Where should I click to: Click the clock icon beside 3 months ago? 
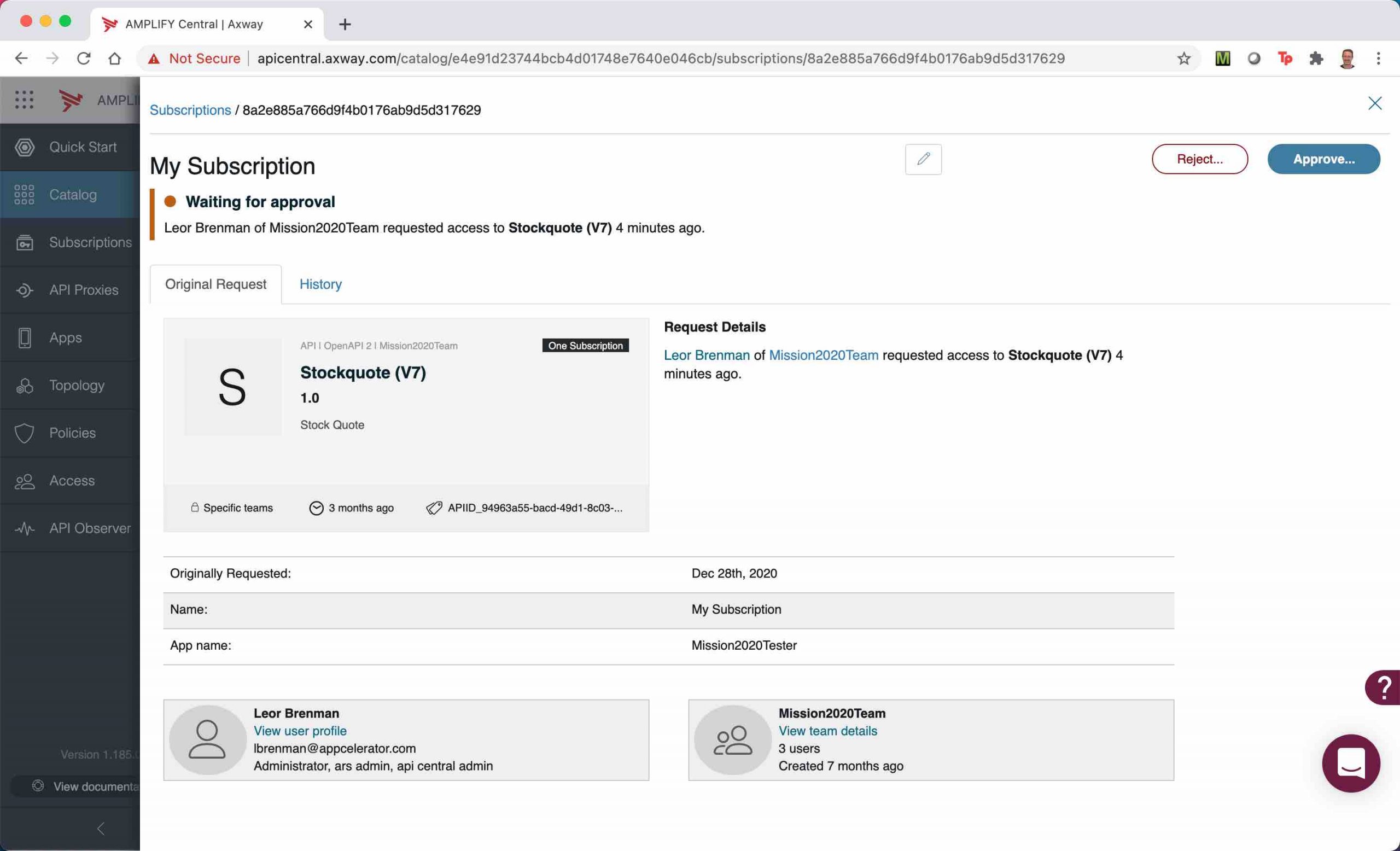316,508
